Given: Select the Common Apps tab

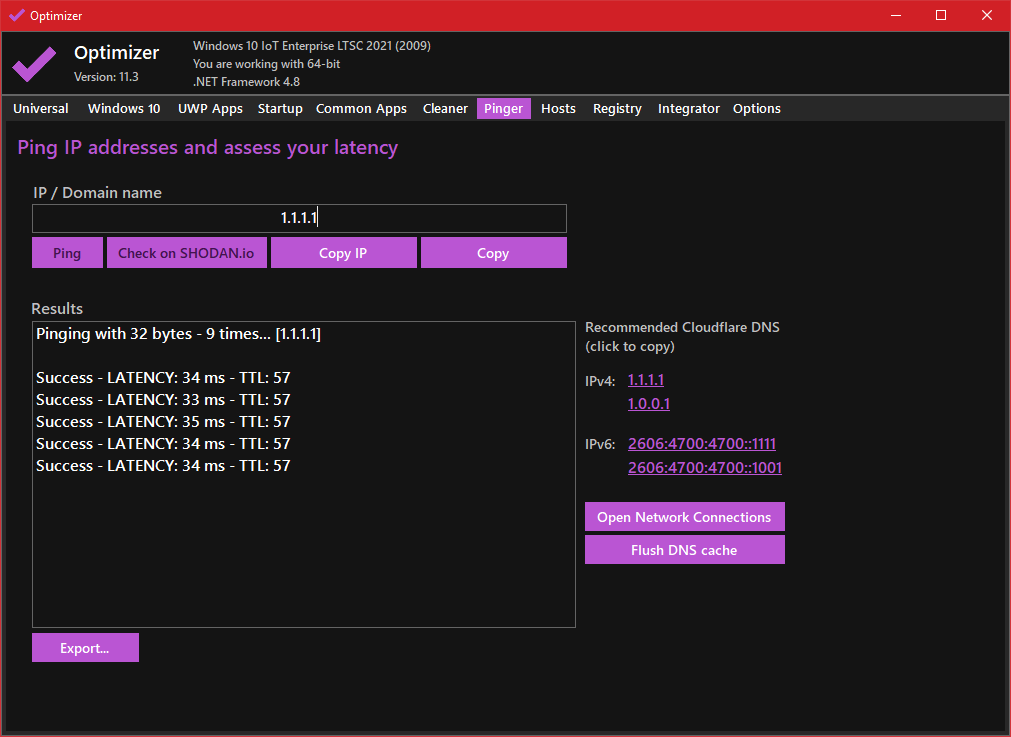Looking at the screenshot, I should pos(361,109).
